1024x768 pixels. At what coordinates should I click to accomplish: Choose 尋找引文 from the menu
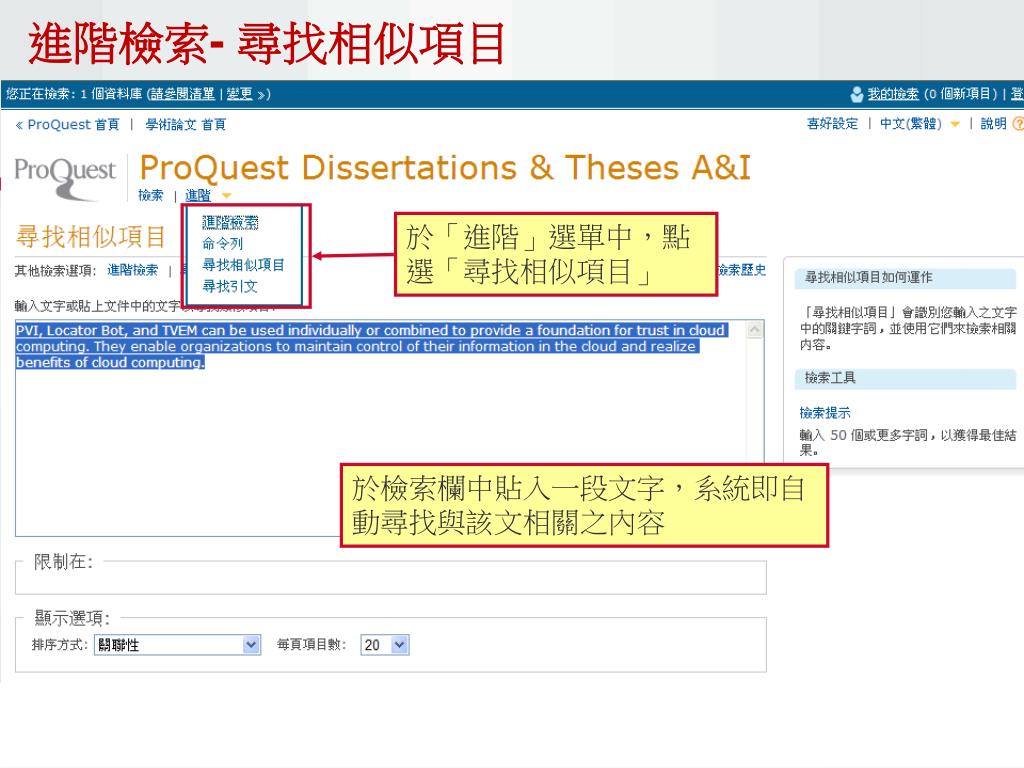(230, 286)
